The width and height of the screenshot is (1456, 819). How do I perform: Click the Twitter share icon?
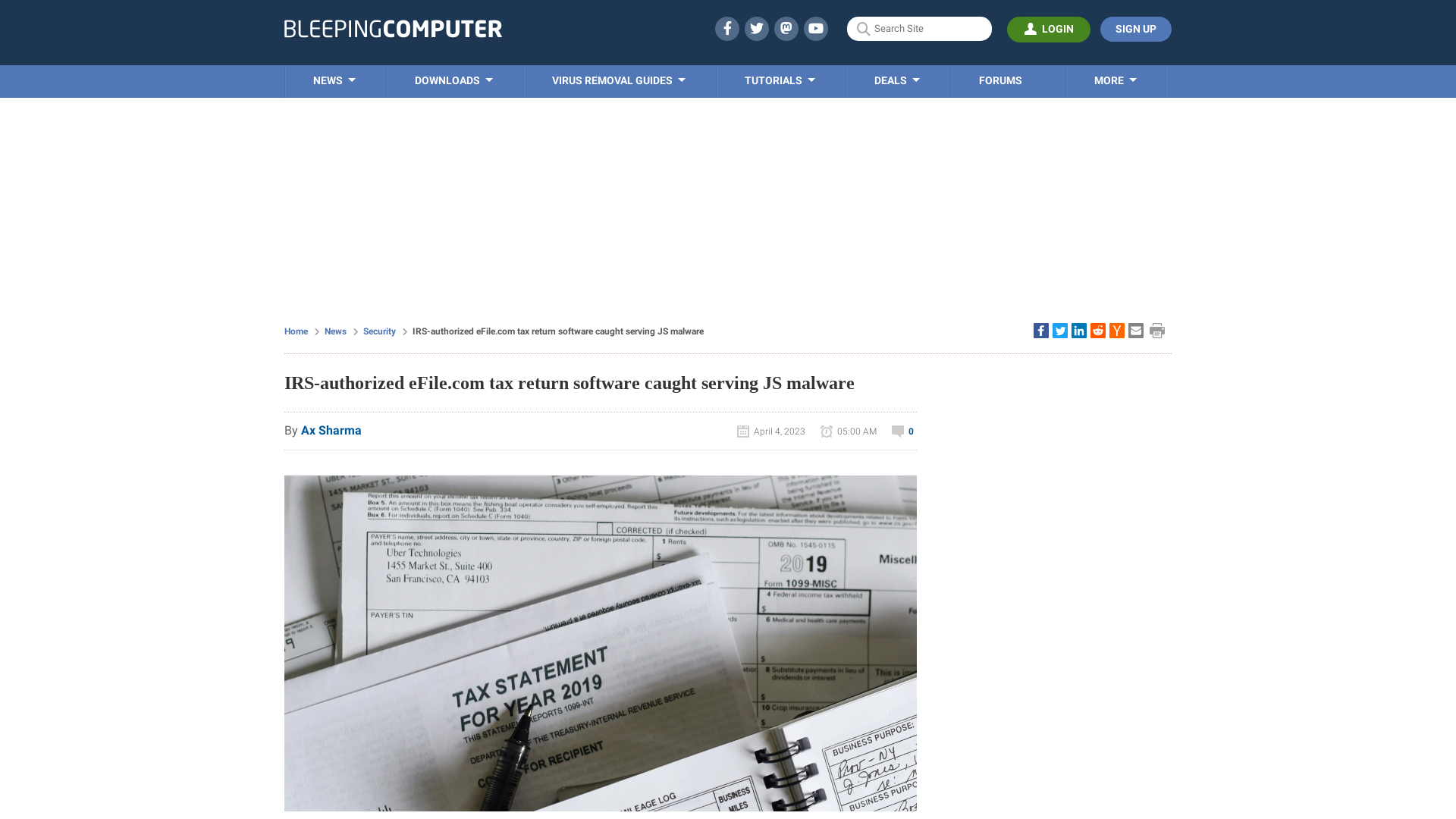tap(1060, 330)
